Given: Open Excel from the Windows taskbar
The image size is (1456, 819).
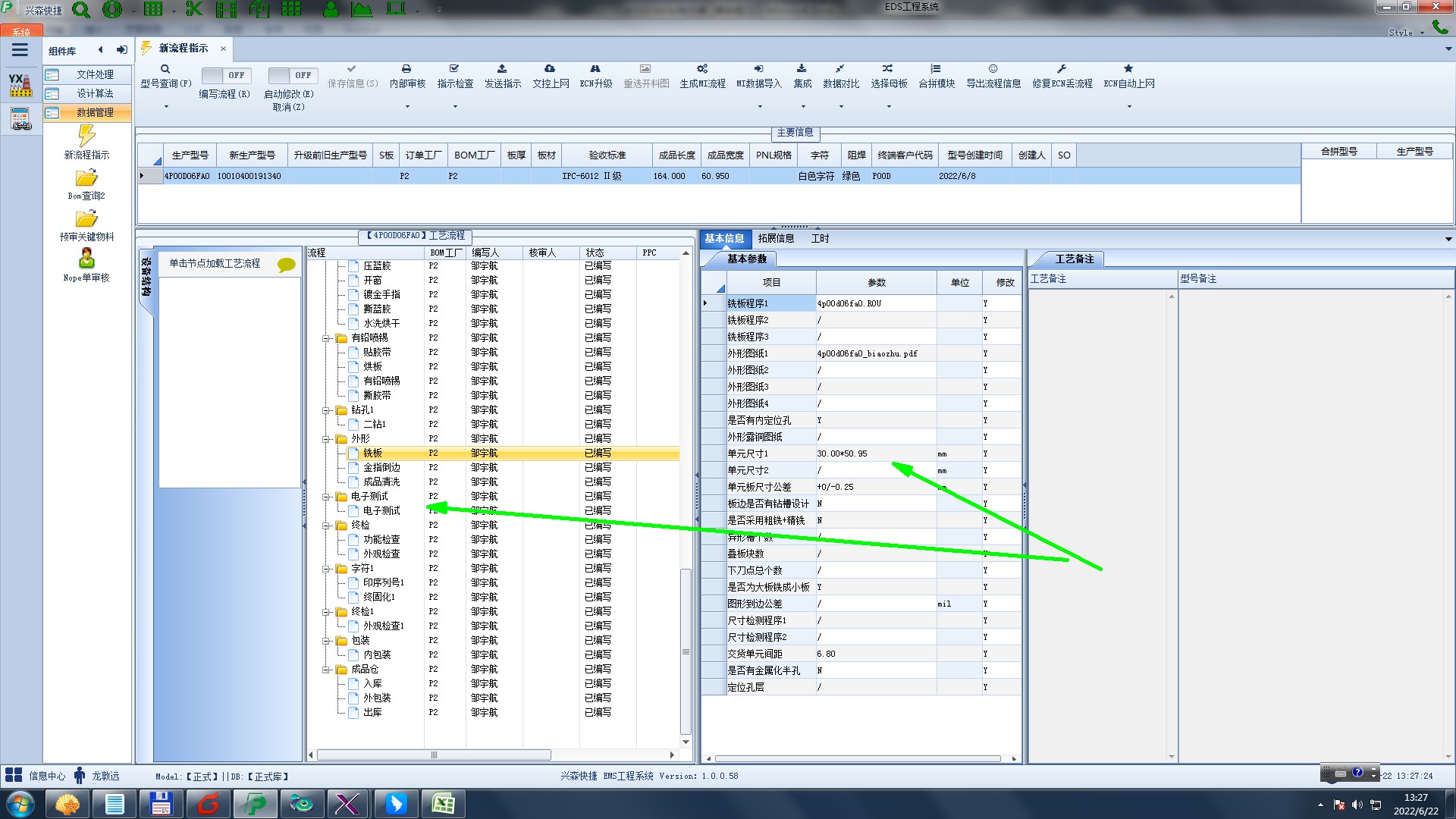Looking at the screenshot, I should click(x=443, y=803).
